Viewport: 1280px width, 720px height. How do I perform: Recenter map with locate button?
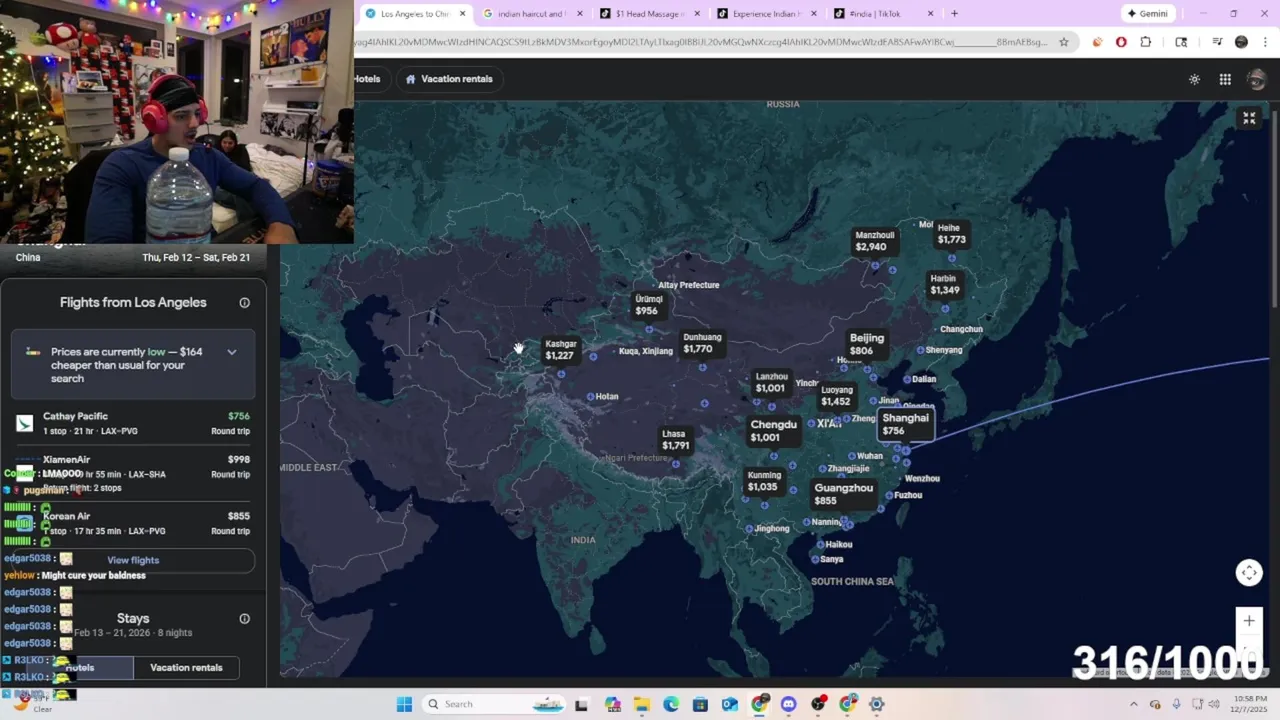click(x=1249, y=573)
